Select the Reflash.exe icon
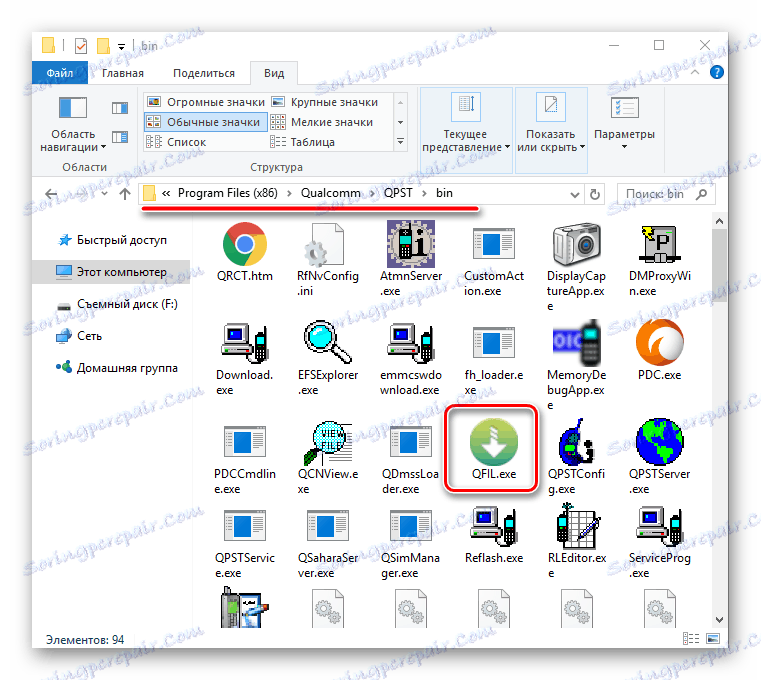 tap(493, 526)
